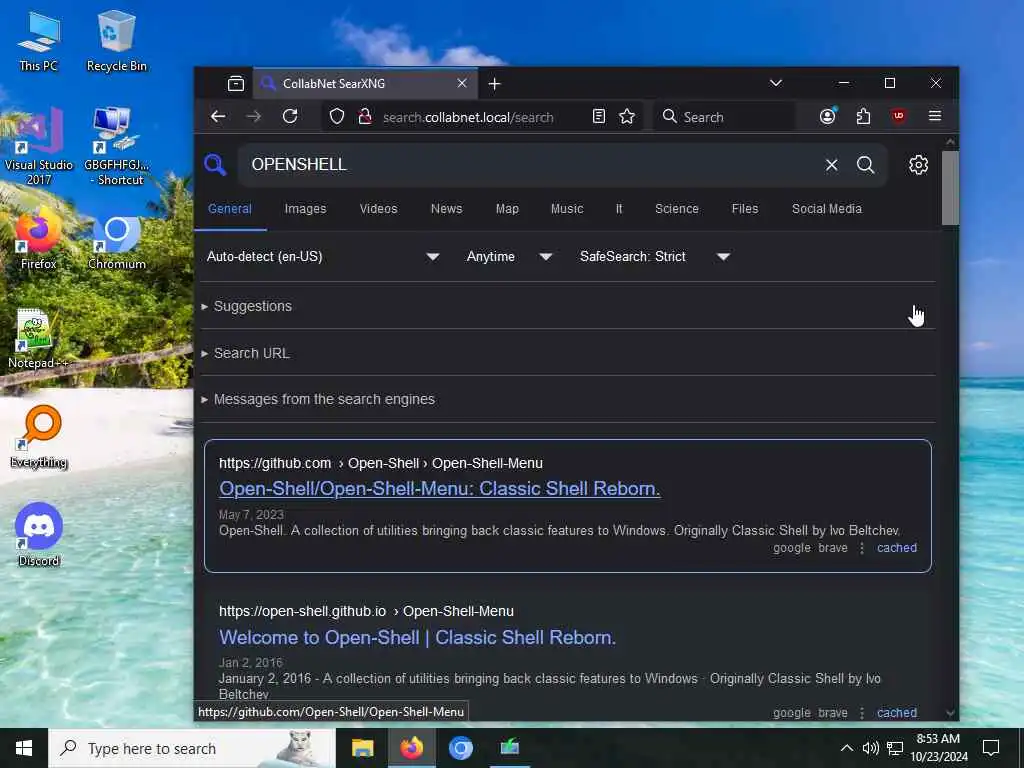Open the Firefox View tab button
The height and width of the screenshot is (768, 1024).
236,84
